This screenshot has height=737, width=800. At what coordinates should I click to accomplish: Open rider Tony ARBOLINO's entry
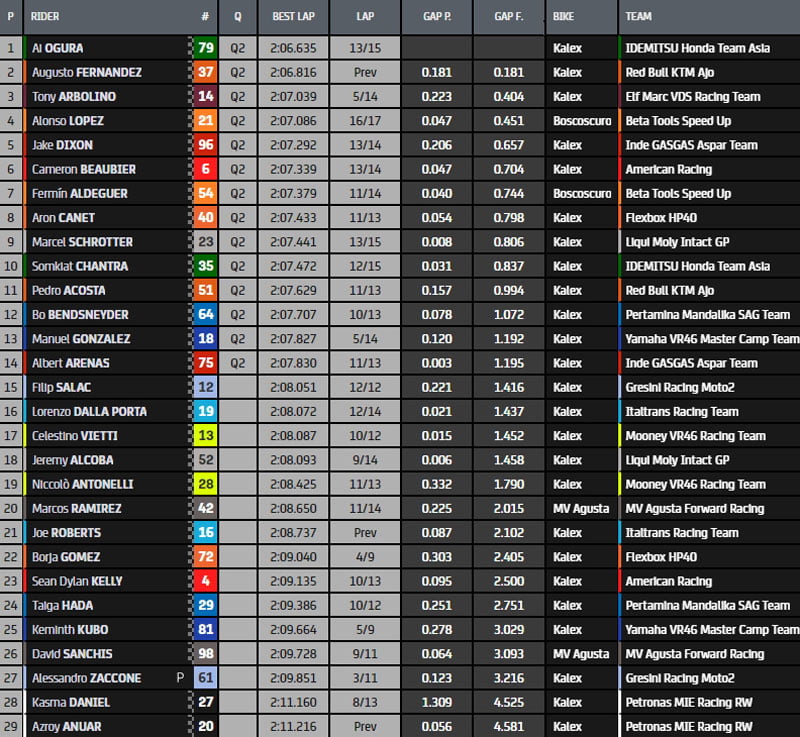click(x=73, y=97)
